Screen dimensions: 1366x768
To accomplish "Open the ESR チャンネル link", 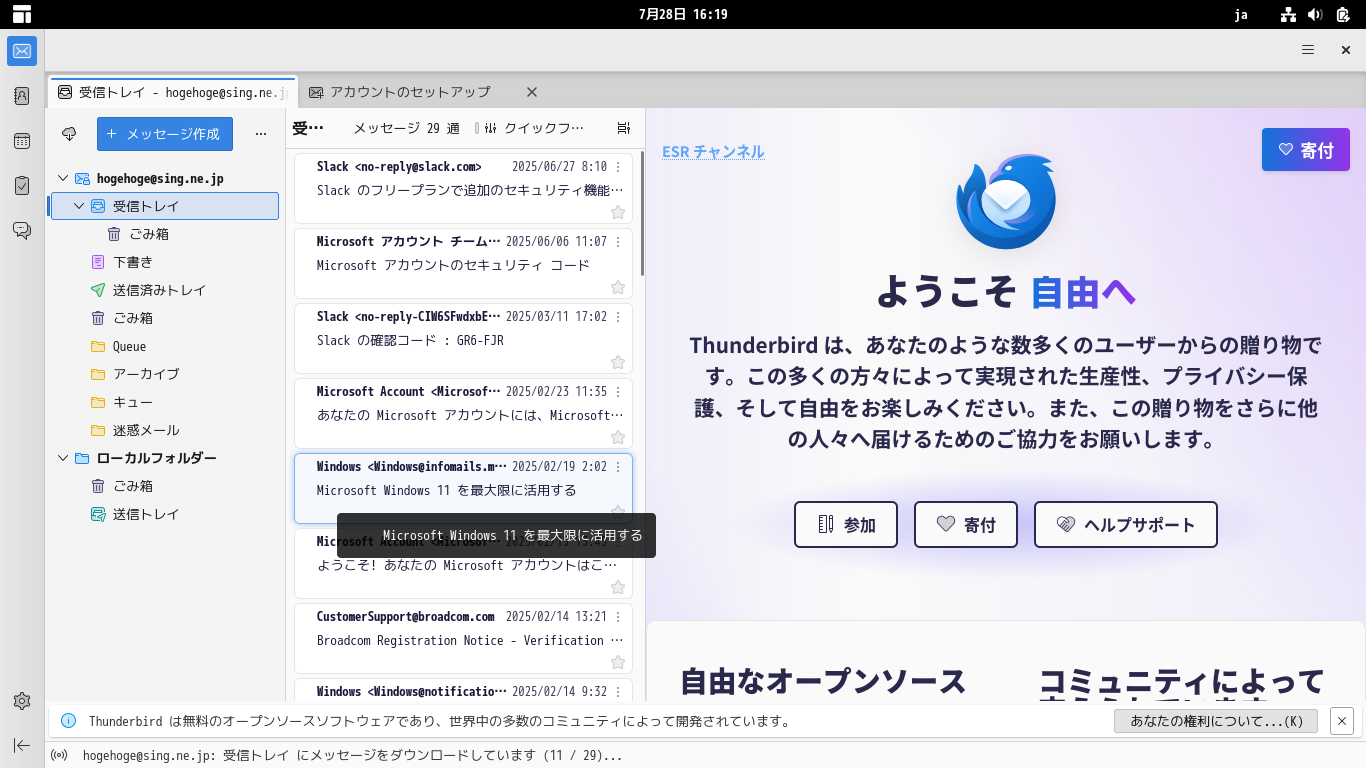I will click(x=713, y=152).
